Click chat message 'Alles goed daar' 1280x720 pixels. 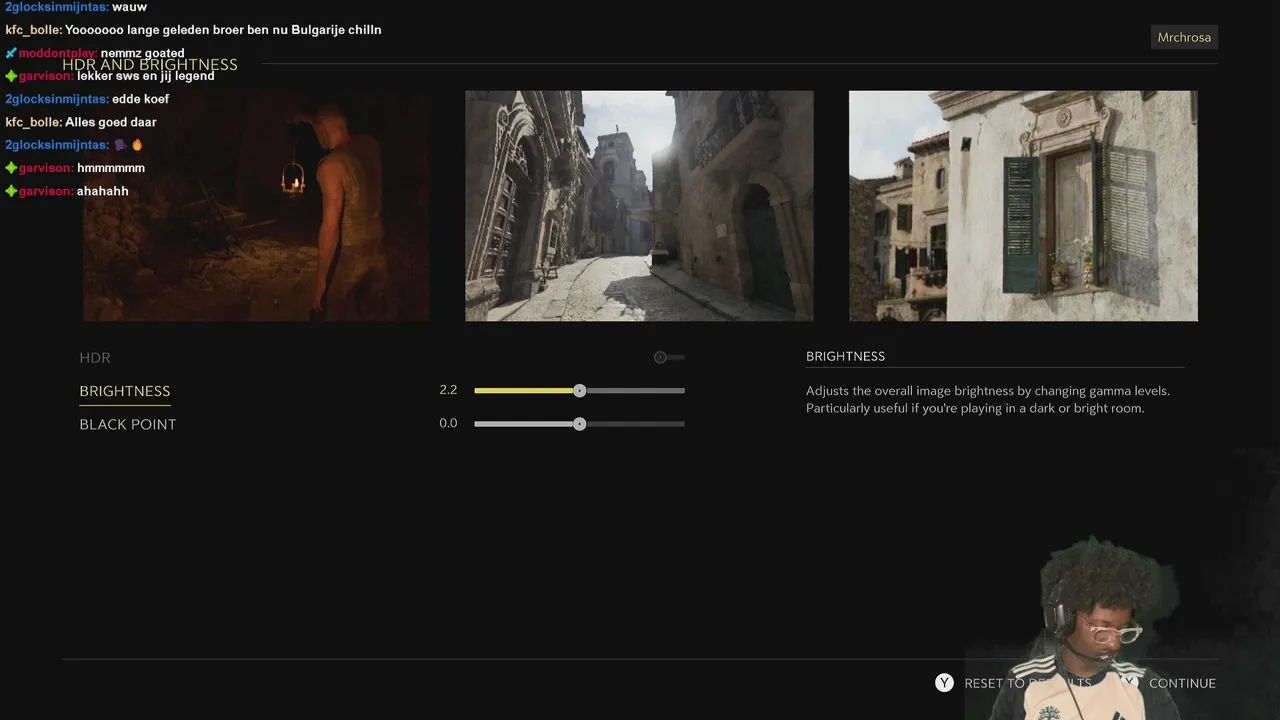(111, 122)
